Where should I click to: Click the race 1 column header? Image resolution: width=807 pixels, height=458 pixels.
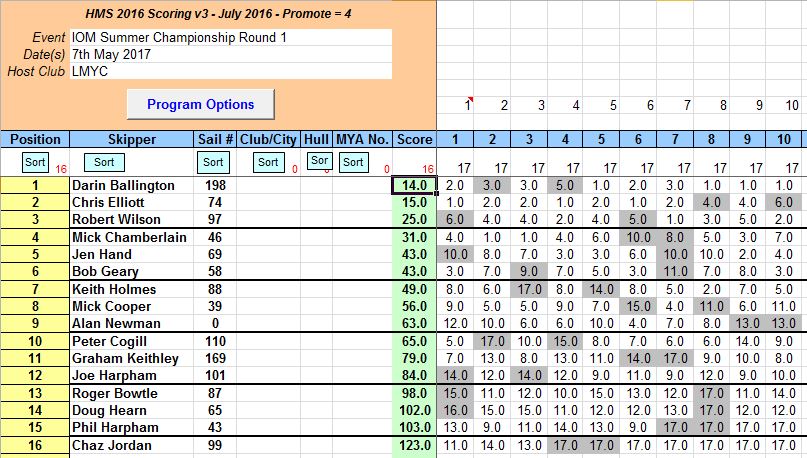coord(455,139)
